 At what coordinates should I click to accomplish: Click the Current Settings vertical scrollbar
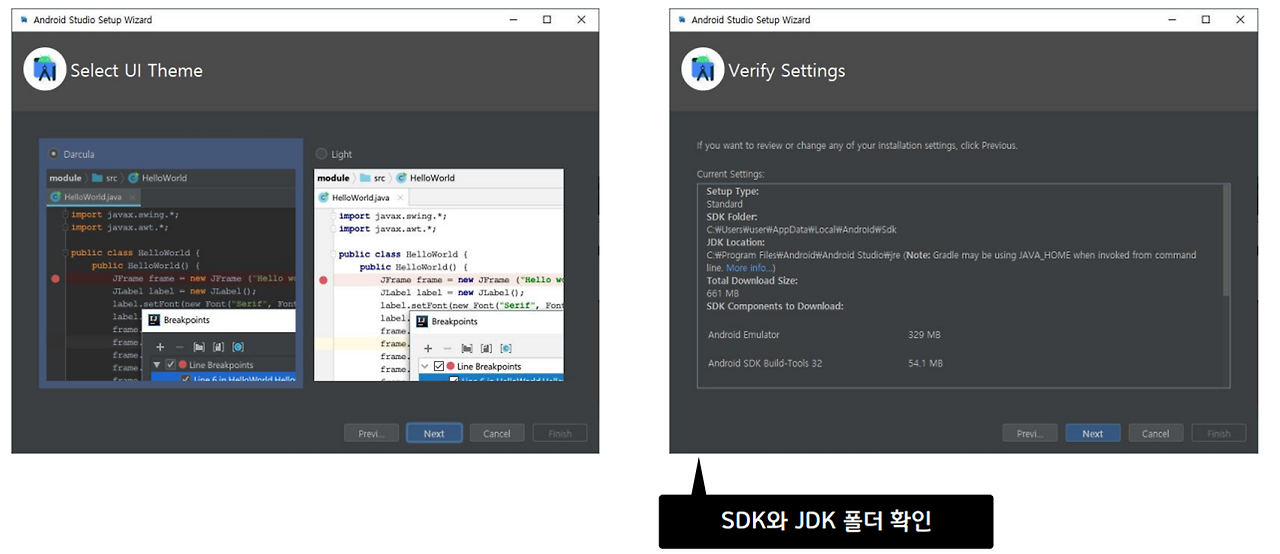(1226, 240)
